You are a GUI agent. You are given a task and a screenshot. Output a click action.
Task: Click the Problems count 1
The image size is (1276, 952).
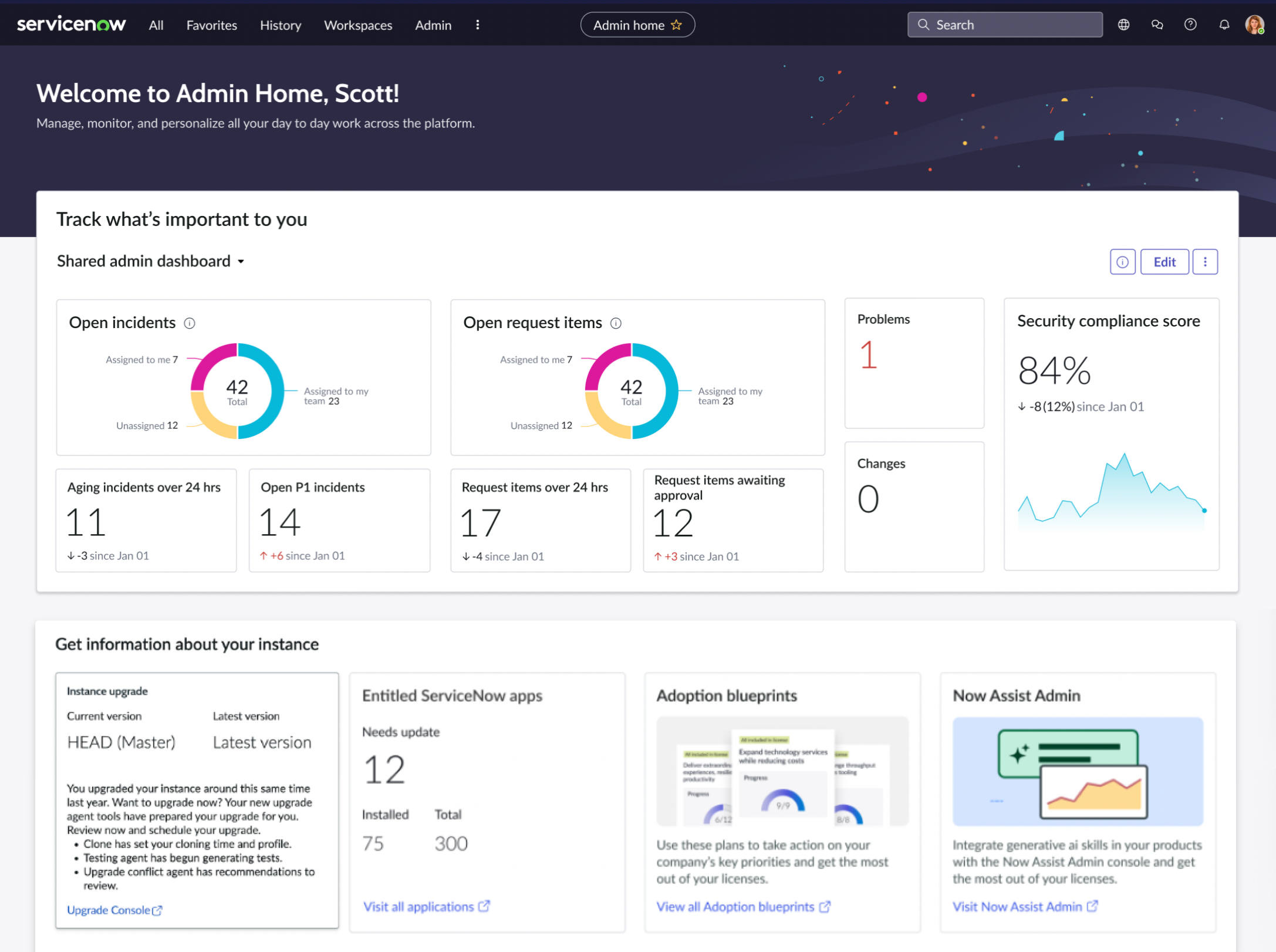tap(868, 355)
